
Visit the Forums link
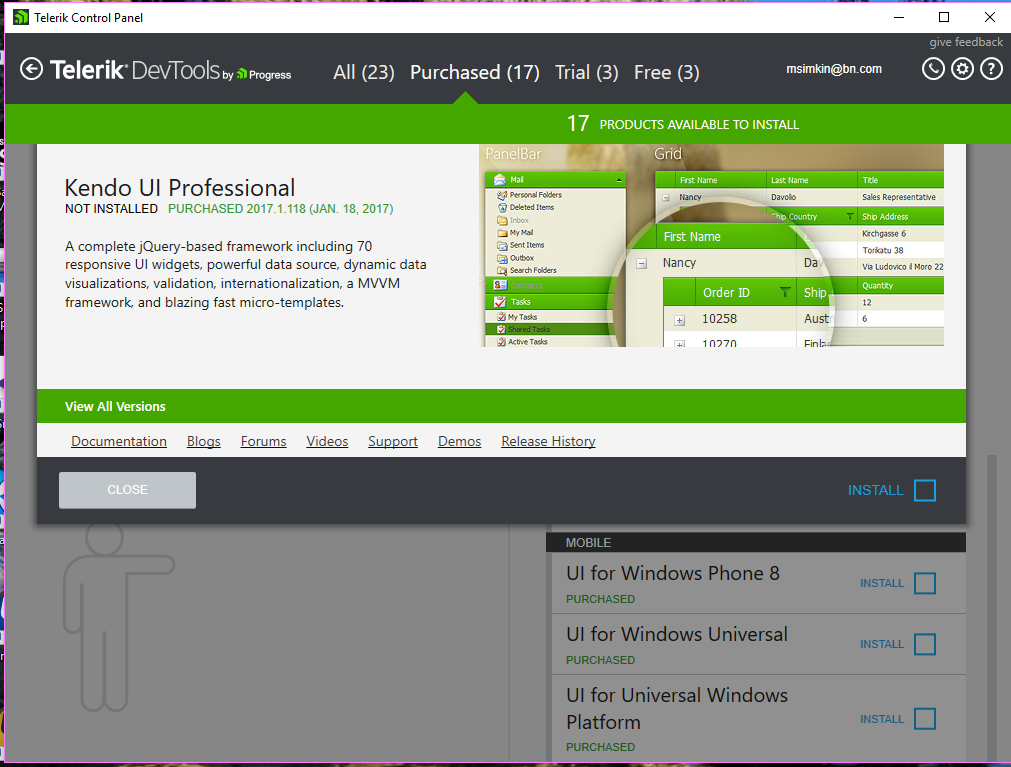click(263, 442)
